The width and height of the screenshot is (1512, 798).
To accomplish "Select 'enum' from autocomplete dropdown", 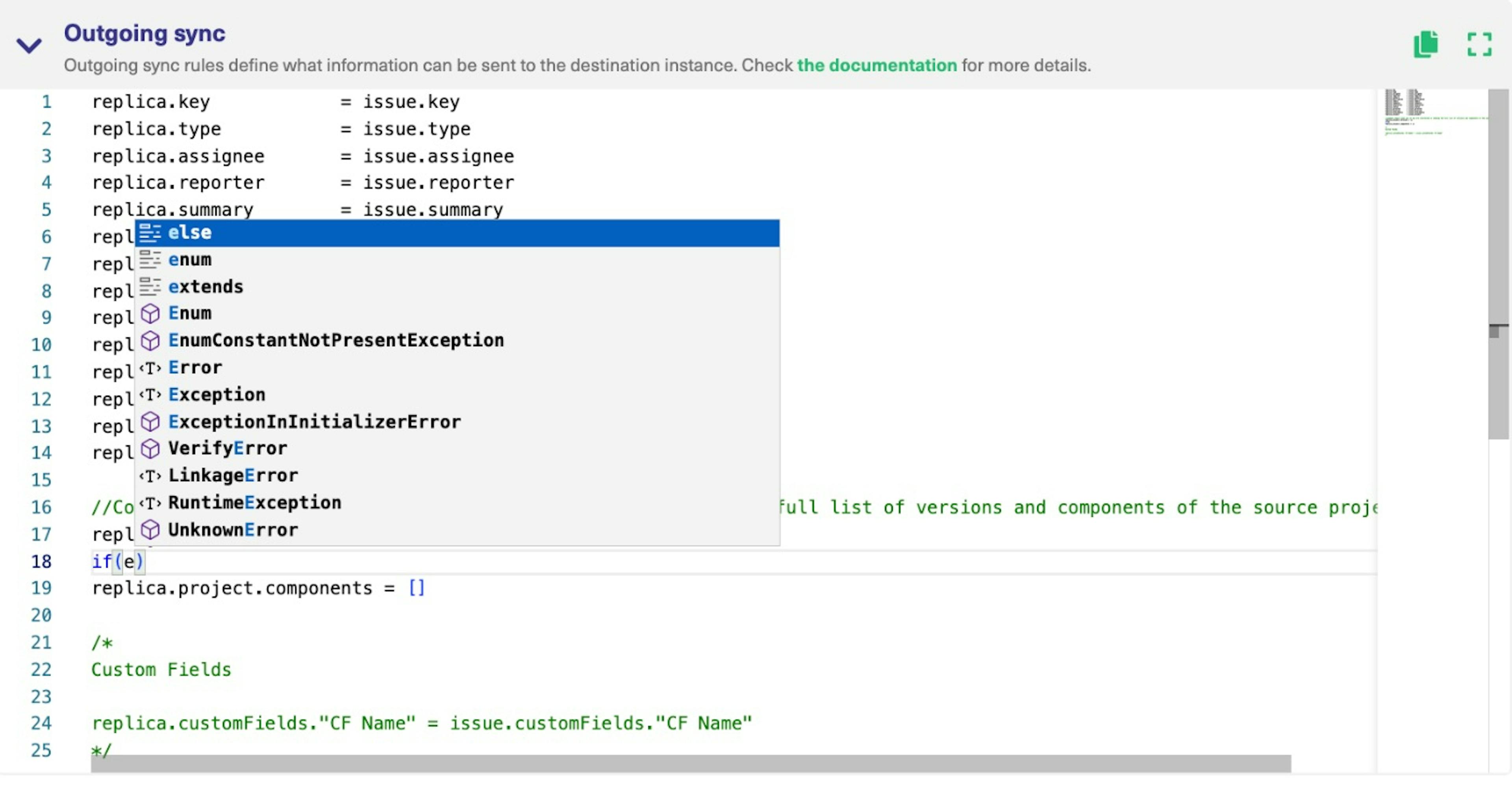I will click(x=190, y=259).
